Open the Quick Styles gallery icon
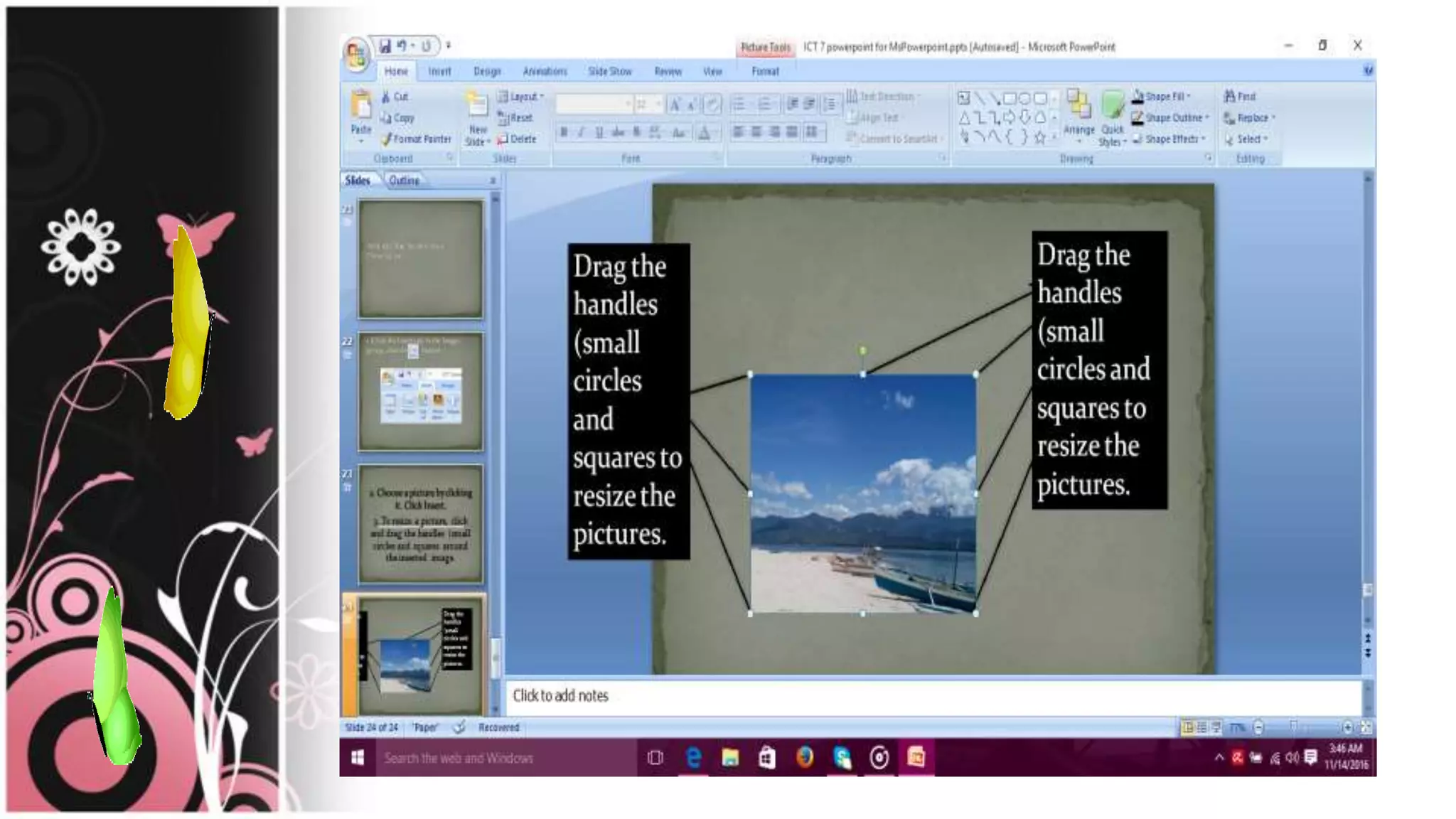The width and height of the screenshot is (1456, 819). [1112, 107]
